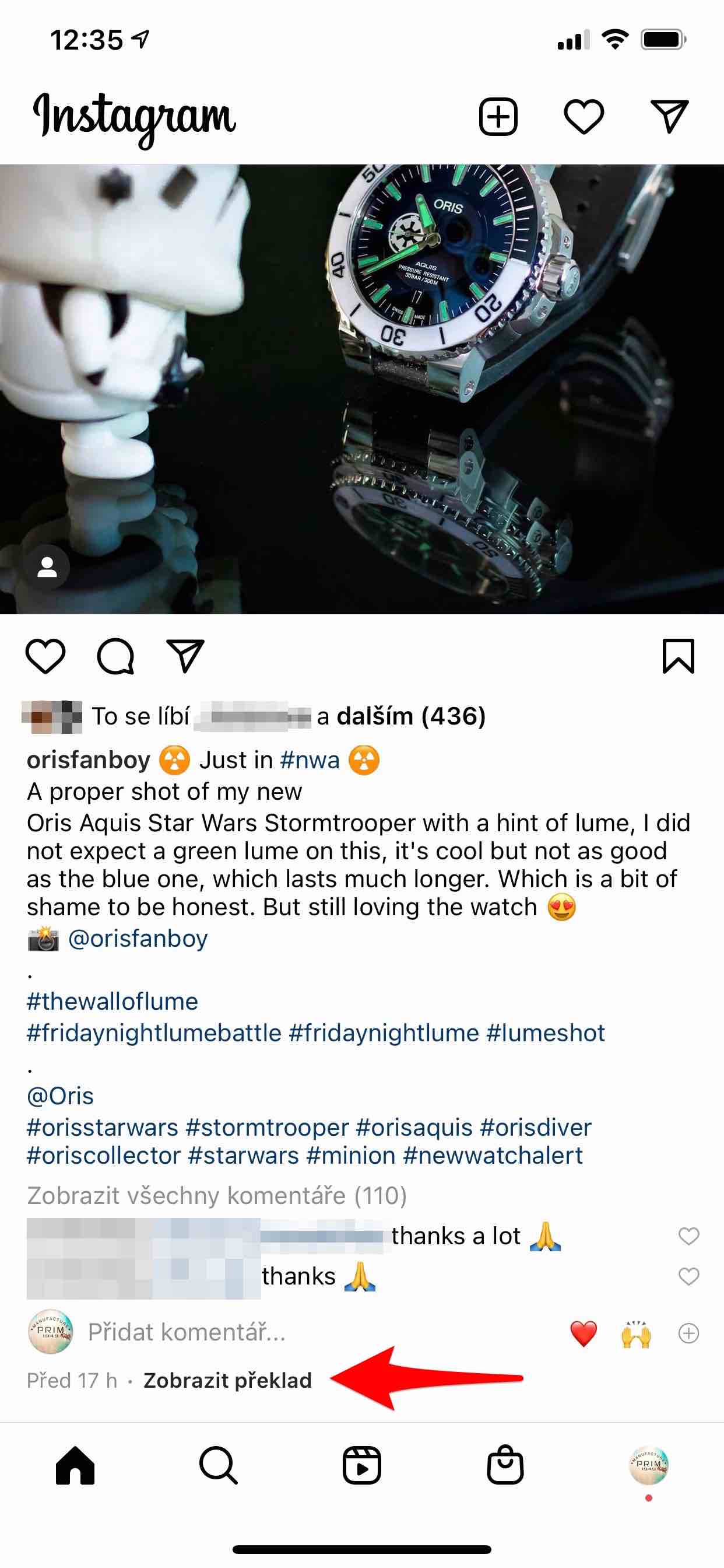Show tagged people on the photo
This screenshot has height=1568, width=724.
click(x=47, y=568)
